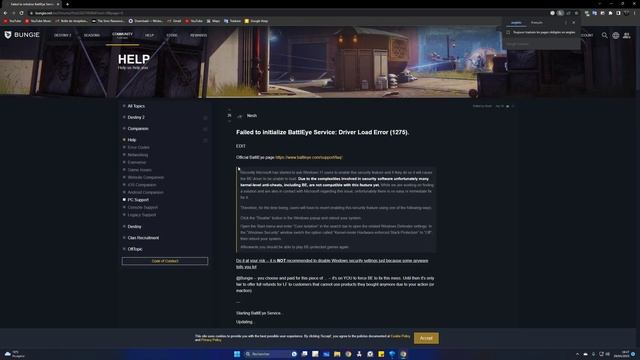This screenshot has width=640, height=360.
Task: Open the Code of Conduct button
Action: click(x=165, y=261)
